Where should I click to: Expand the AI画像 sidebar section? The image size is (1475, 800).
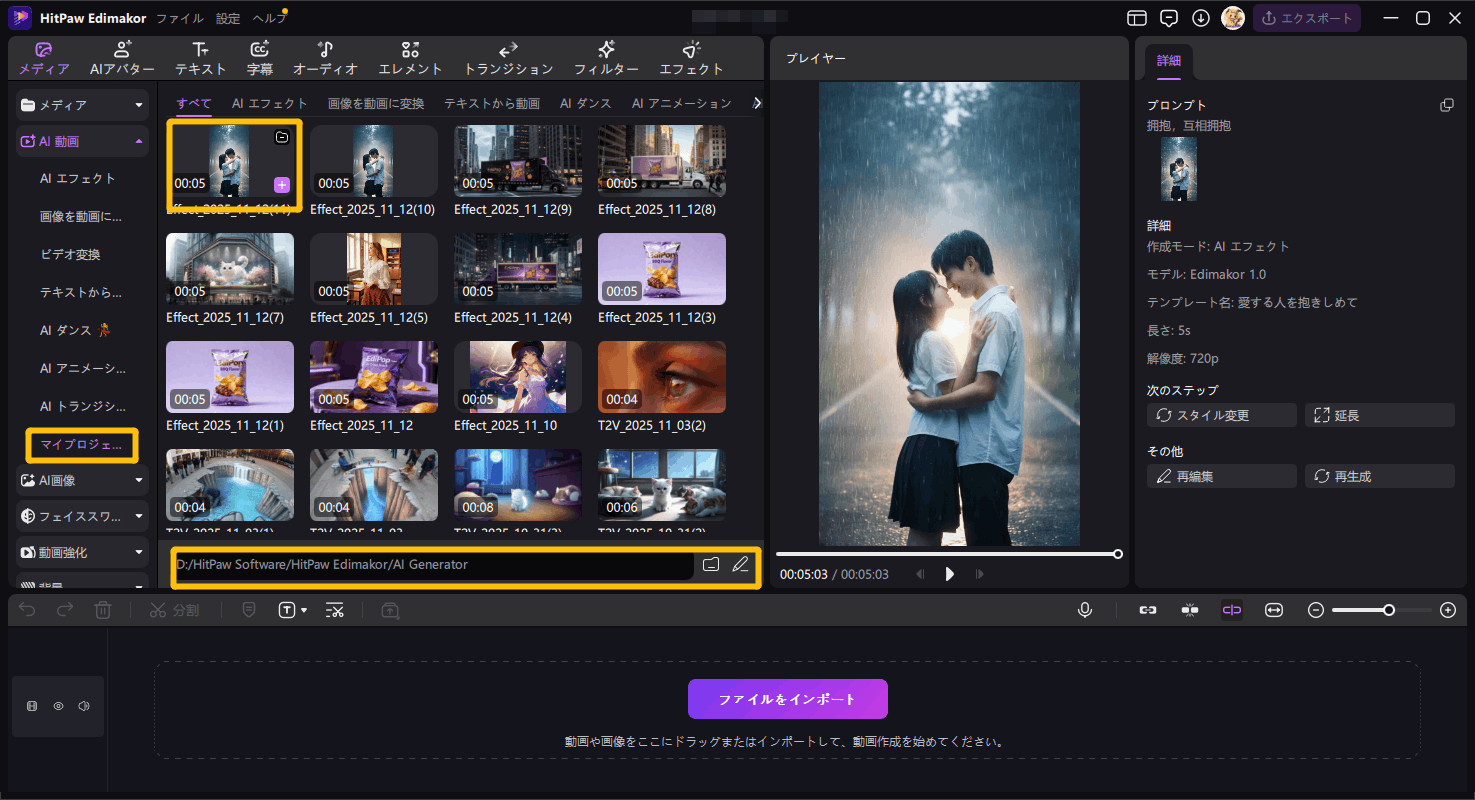[139, 480]
